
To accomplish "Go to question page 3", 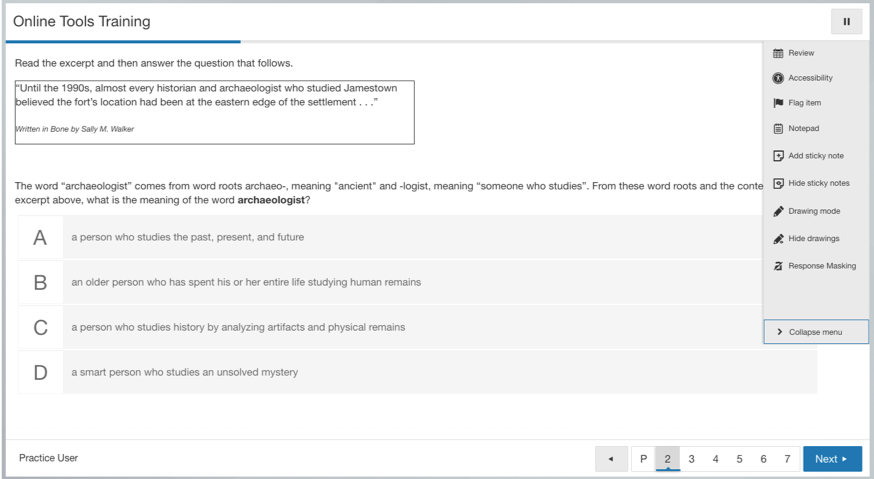I will 691,459.
